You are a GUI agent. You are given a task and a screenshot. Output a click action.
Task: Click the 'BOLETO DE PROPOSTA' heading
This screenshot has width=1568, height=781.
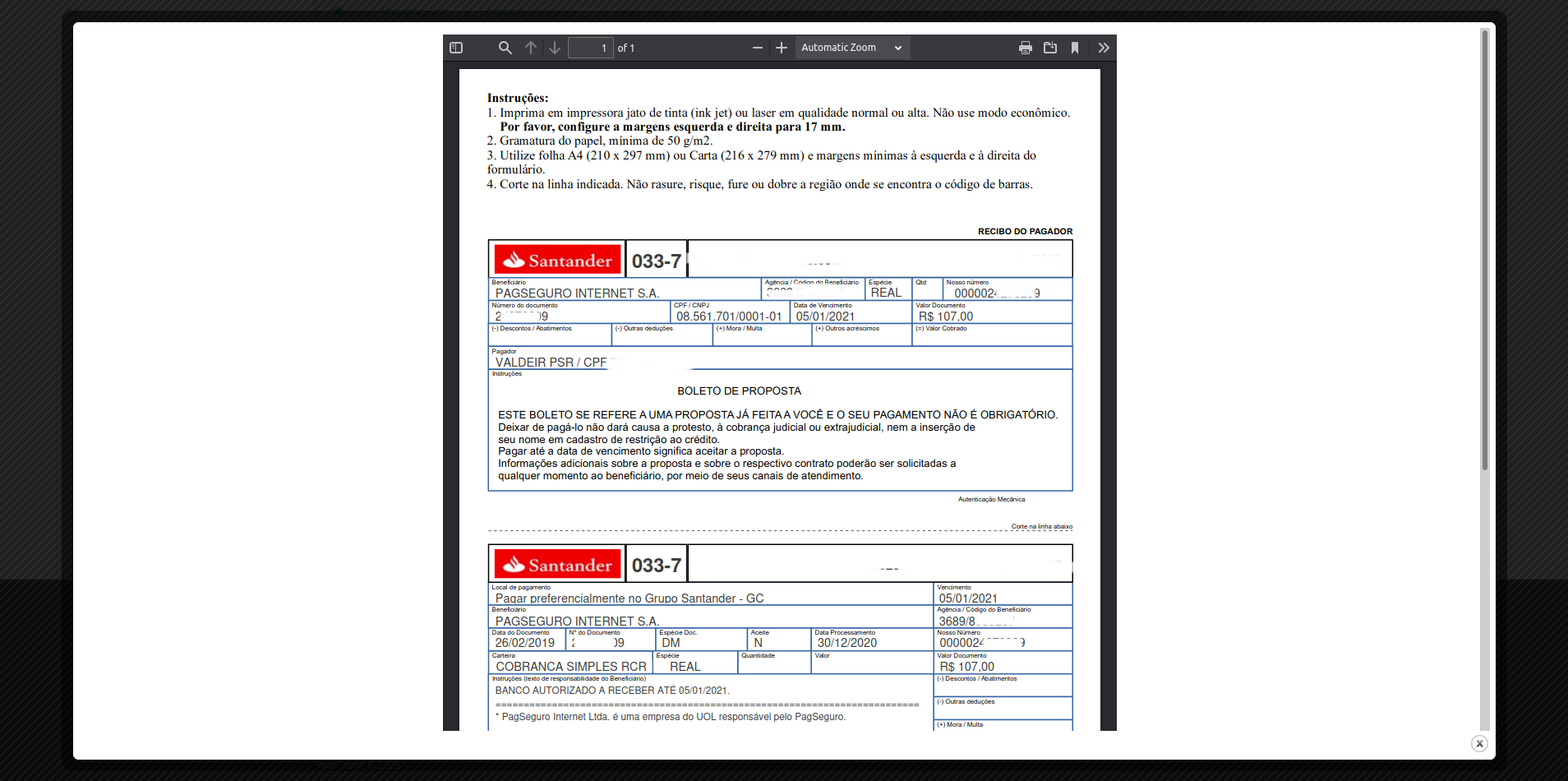(739, 391)
